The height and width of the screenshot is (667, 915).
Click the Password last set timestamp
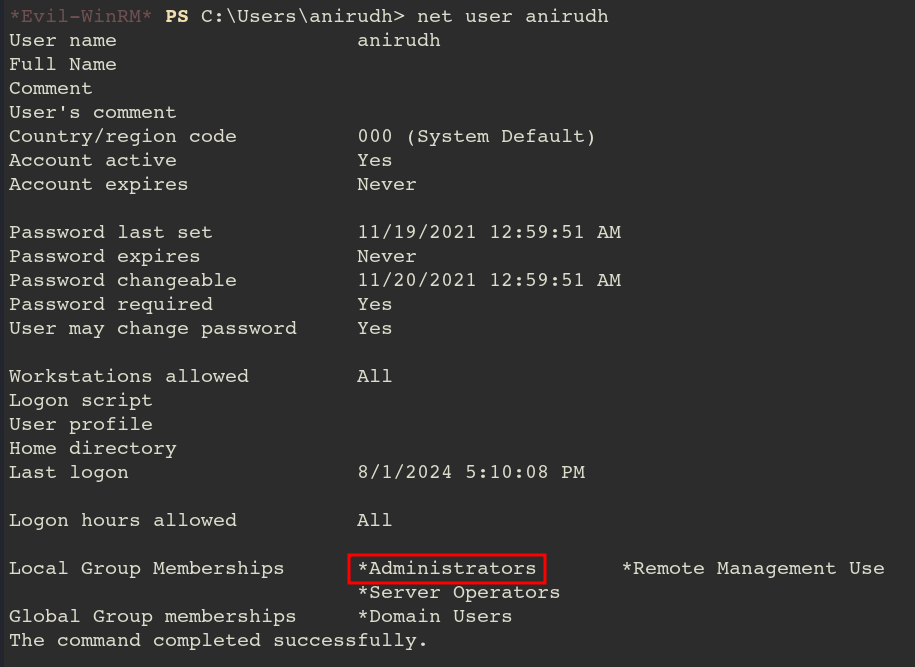coord(489,232)
